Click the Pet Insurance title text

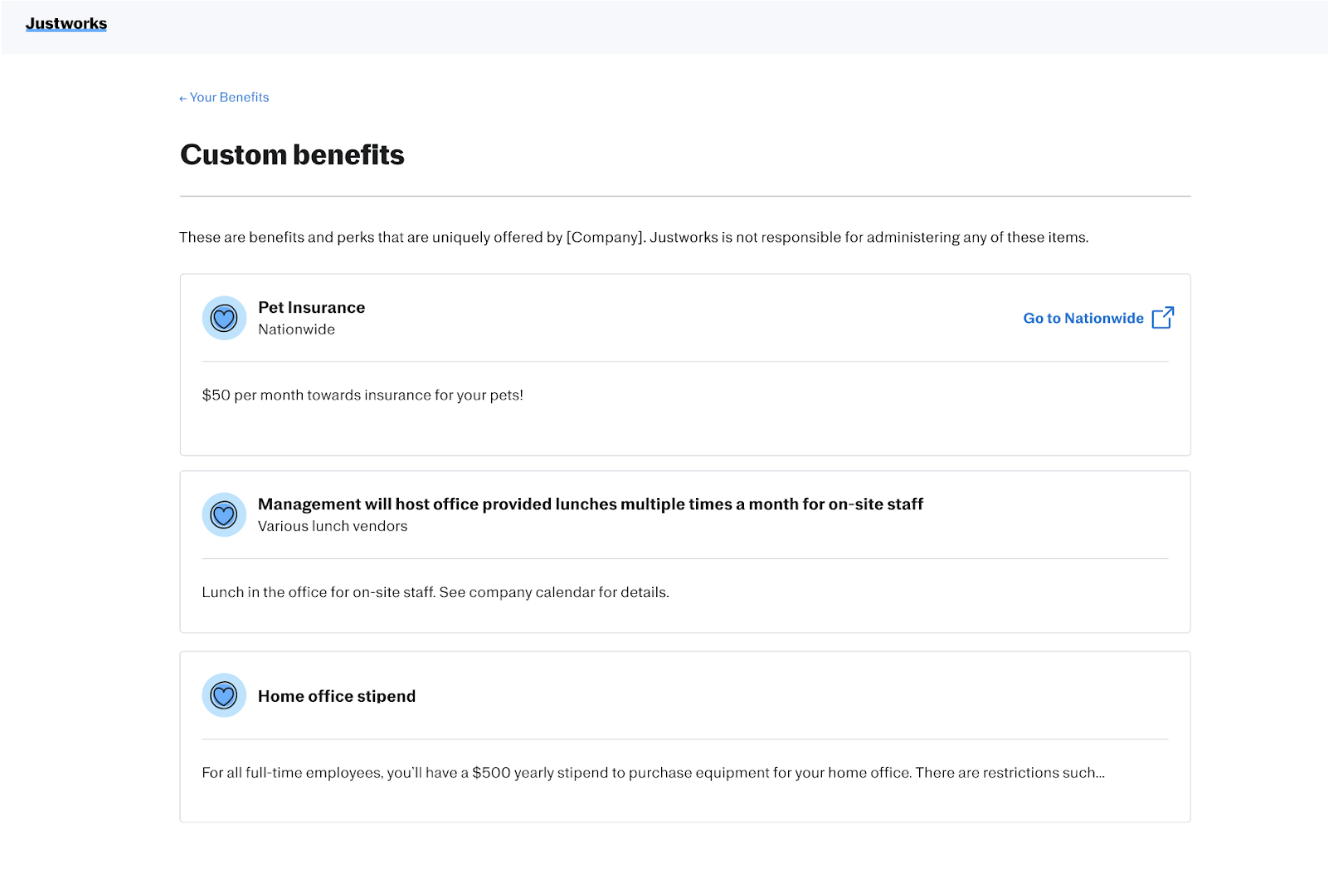click(x=311, y=307)
